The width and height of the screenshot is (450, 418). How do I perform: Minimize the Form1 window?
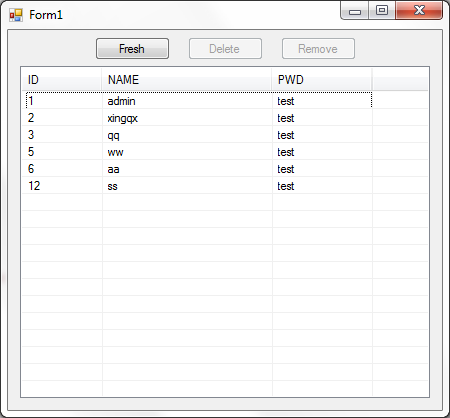[x=355, y=10]
